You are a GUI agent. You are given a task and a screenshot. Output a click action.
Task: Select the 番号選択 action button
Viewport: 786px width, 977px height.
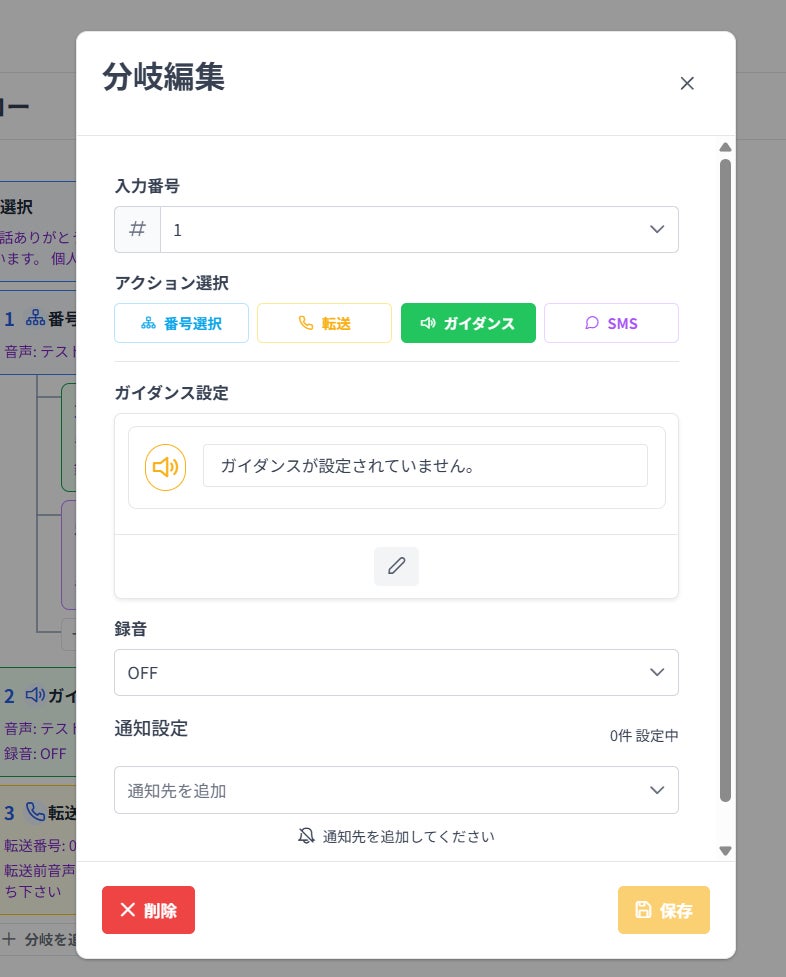point(181,323)
